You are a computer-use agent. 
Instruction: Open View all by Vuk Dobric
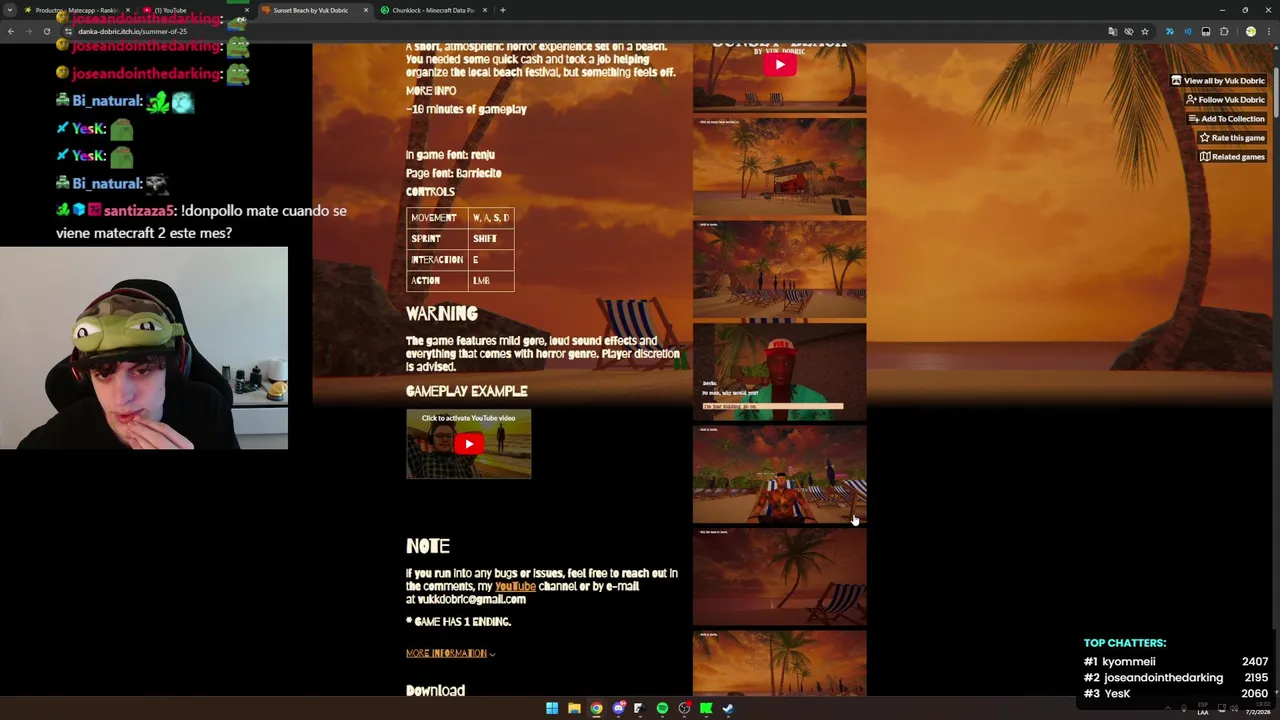click(x=1218, y=80)
